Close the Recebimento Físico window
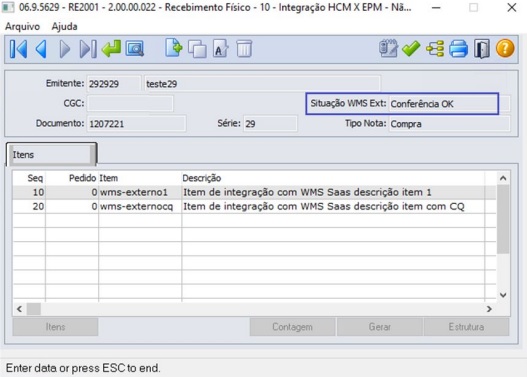The image size is (527, 377). tap(512, 7)
